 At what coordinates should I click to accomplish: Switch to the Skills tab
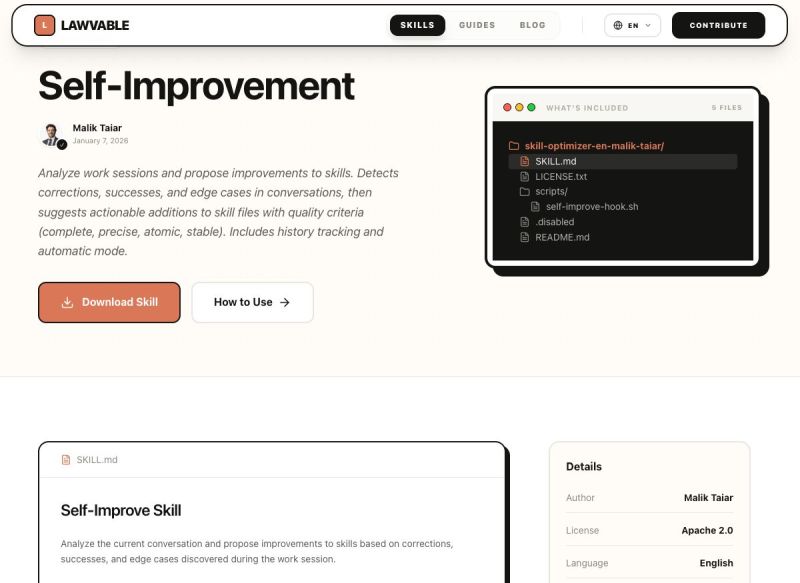coord(417,25)
